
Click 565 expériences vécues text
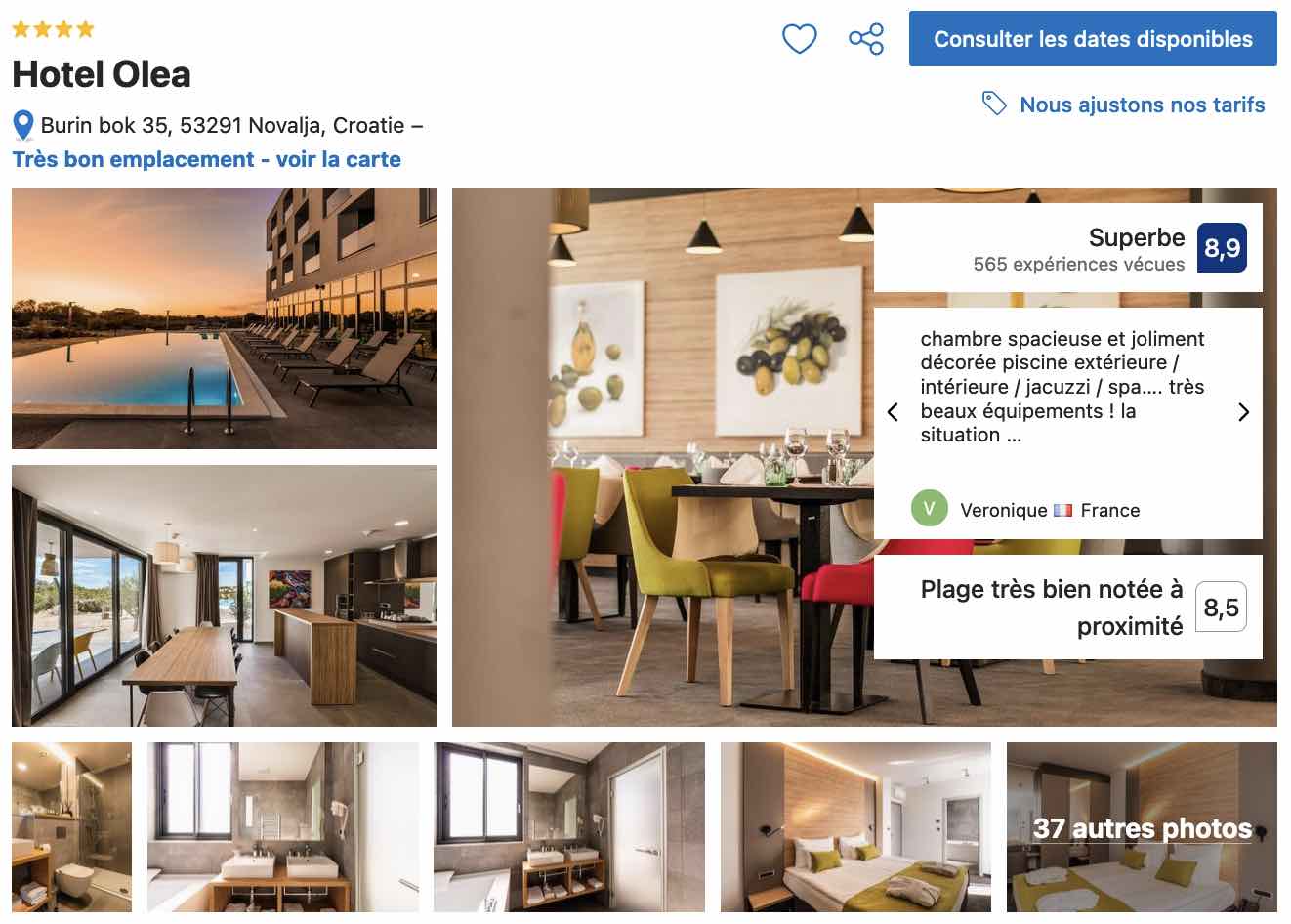click(1078, 264)
